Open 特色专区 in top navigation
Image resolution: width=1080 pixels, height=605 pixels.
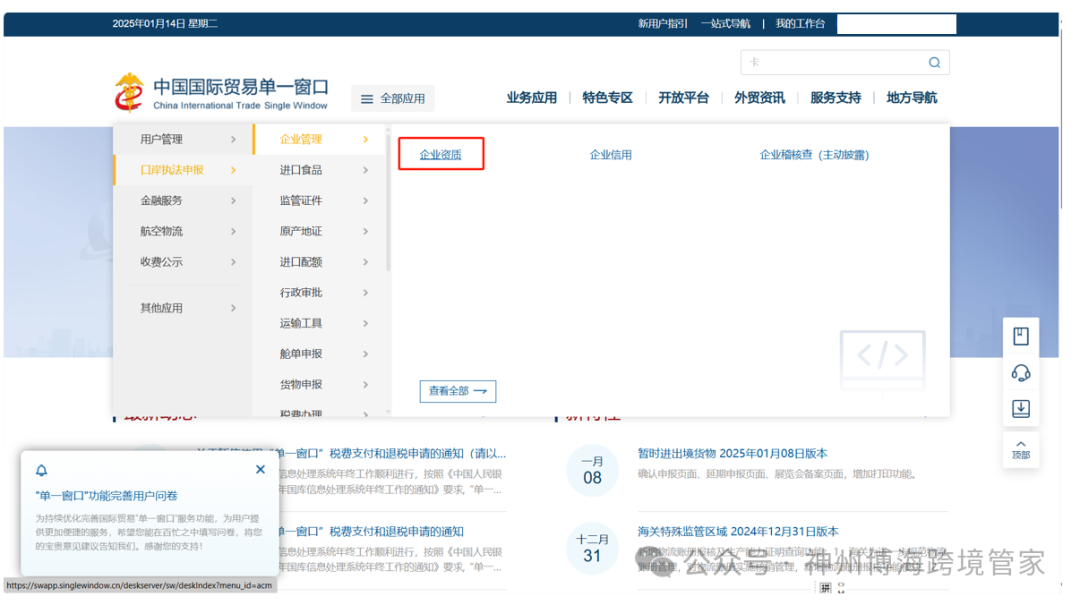[607, 98]
